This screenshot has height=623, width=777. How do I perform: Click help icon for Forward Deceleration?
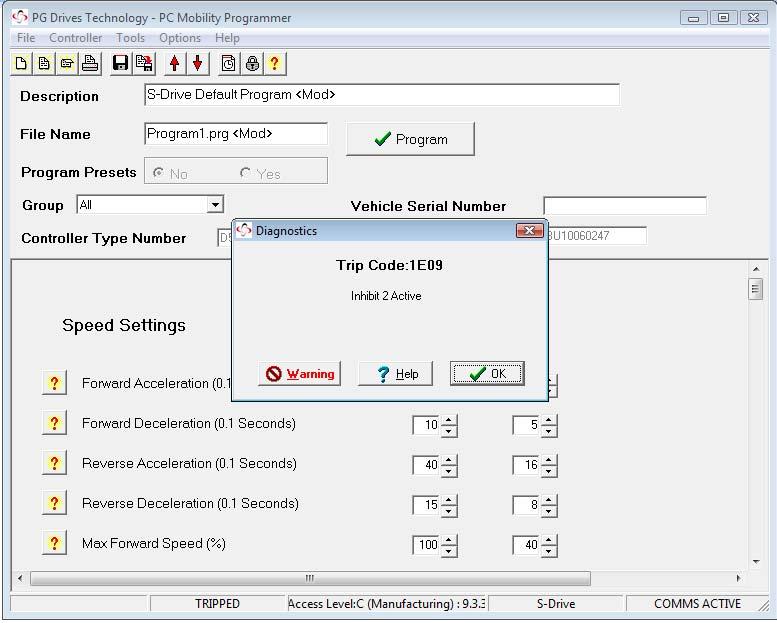pos(55,423)
